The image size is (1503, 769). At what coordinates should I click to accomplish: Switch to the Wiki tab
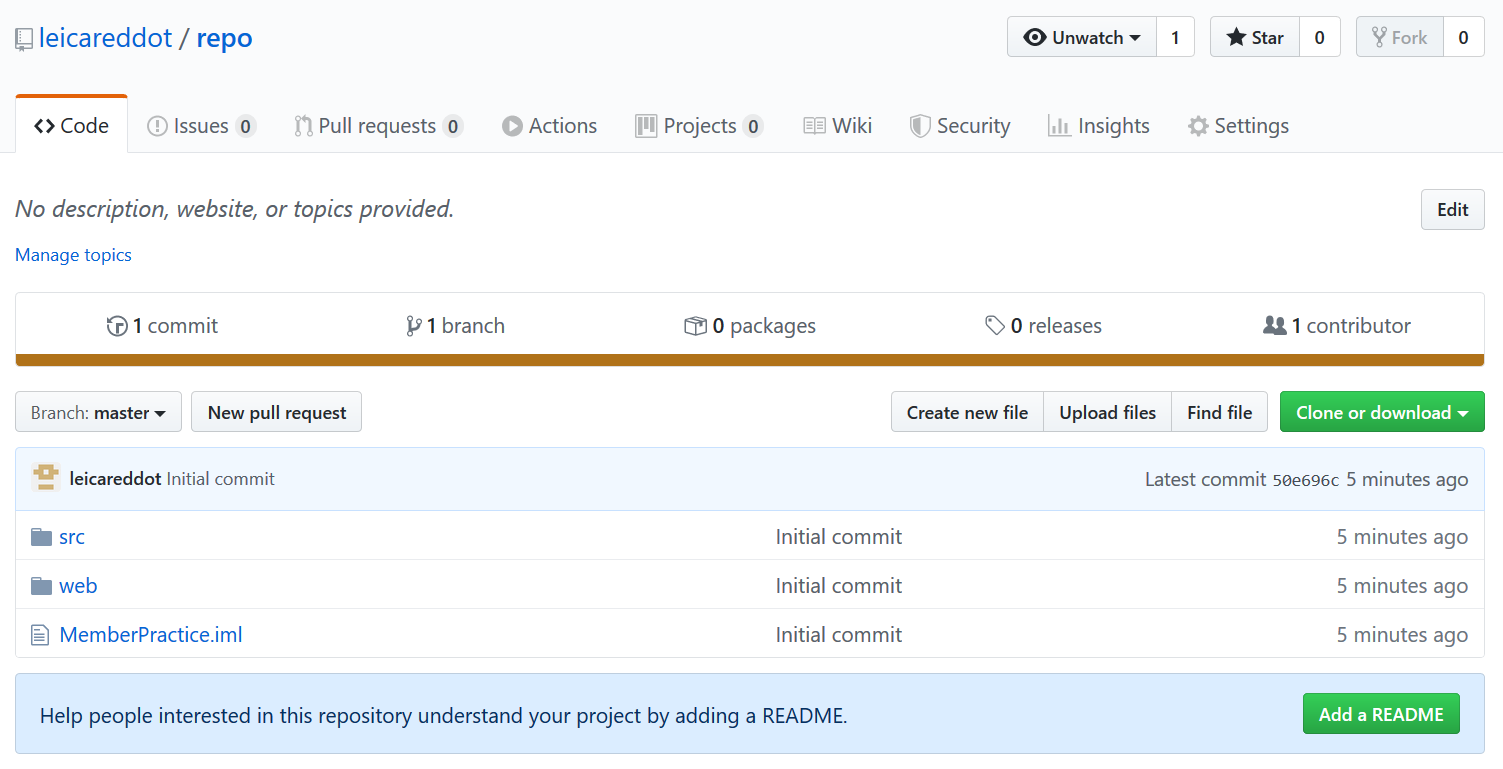point(838,126)
